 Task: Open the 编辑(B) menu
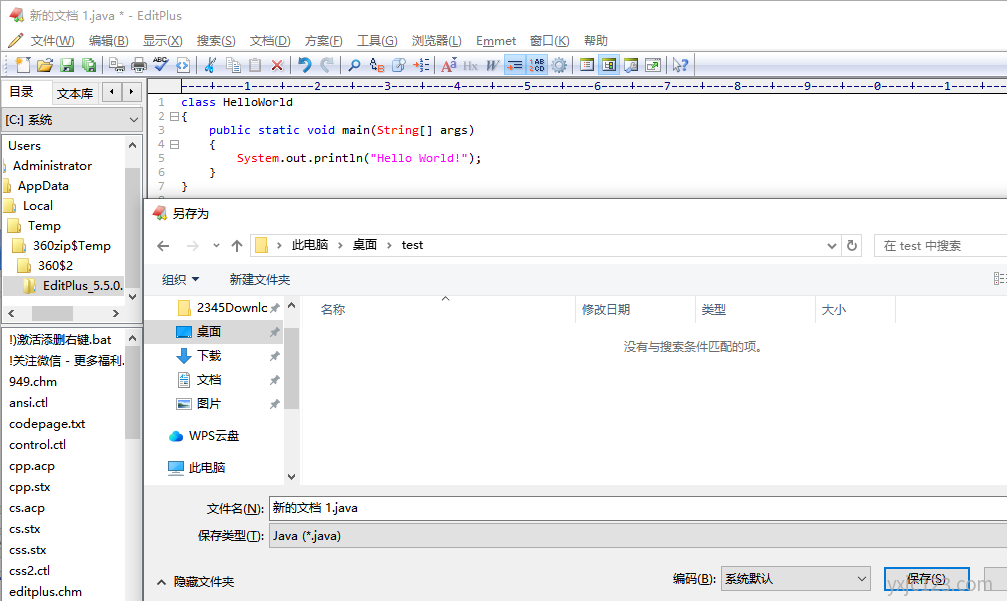(x=109, y=40)
